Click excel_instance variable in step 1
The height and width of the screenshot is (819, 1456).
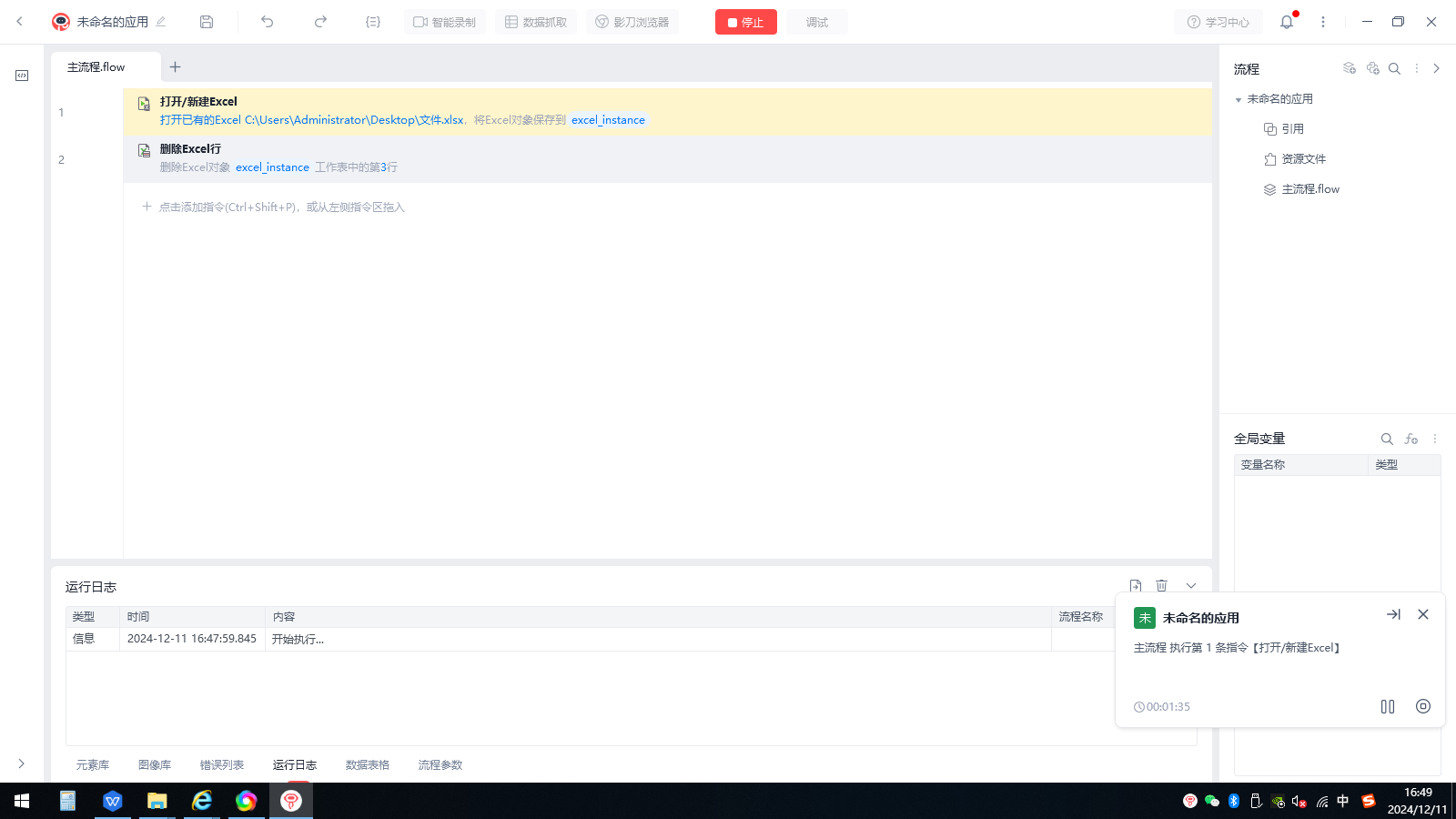(x=608, y=120)
